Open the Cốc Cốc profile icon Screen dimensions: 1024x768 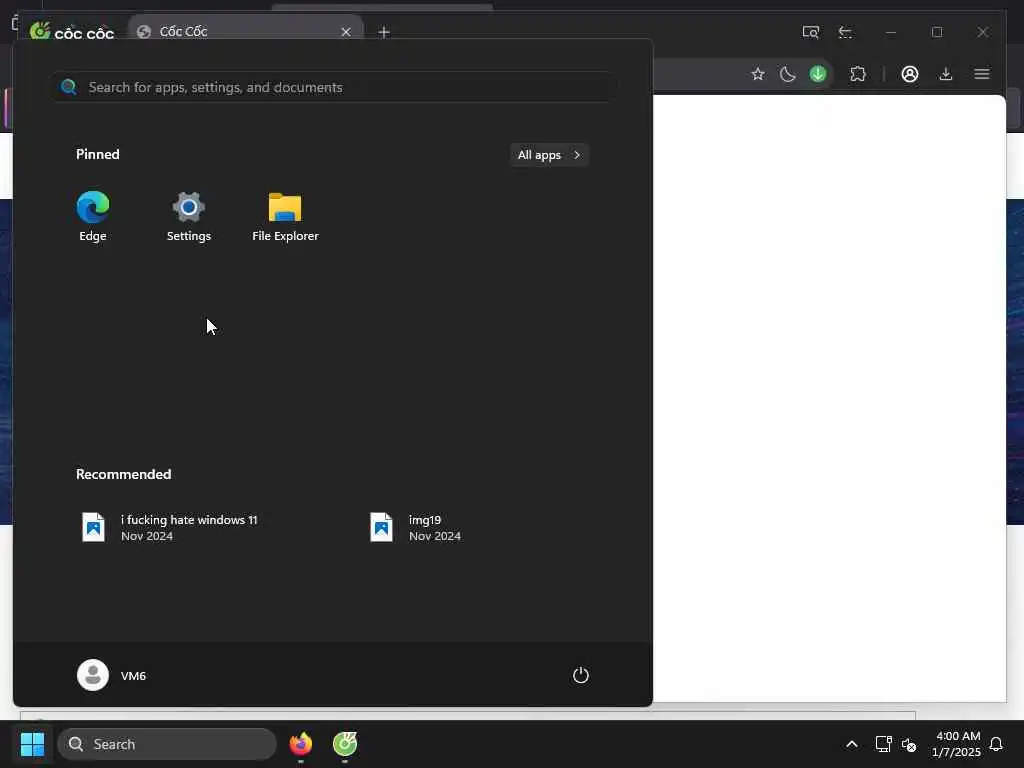click(x=910, y=74)
